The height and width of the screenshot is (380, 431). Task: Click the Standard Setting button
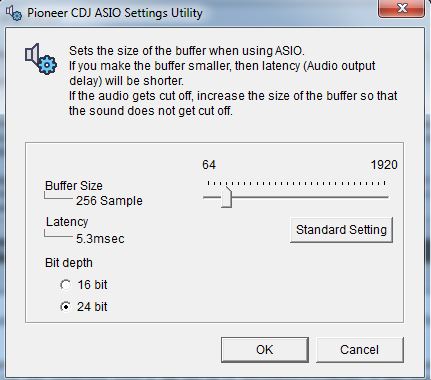(341, 230)
